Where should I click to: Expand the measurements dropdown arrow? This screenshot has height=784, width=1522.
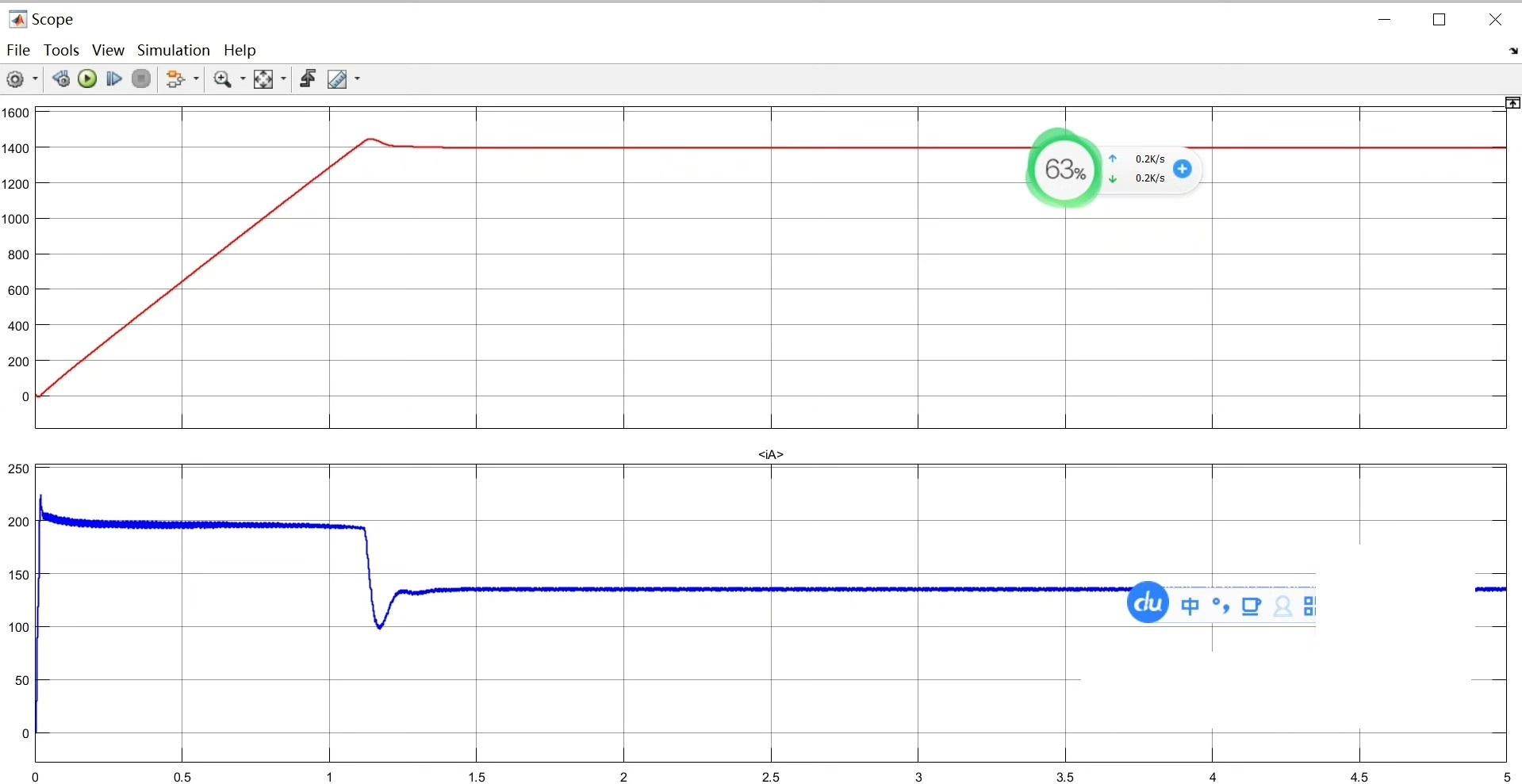(x=357, y=79)
